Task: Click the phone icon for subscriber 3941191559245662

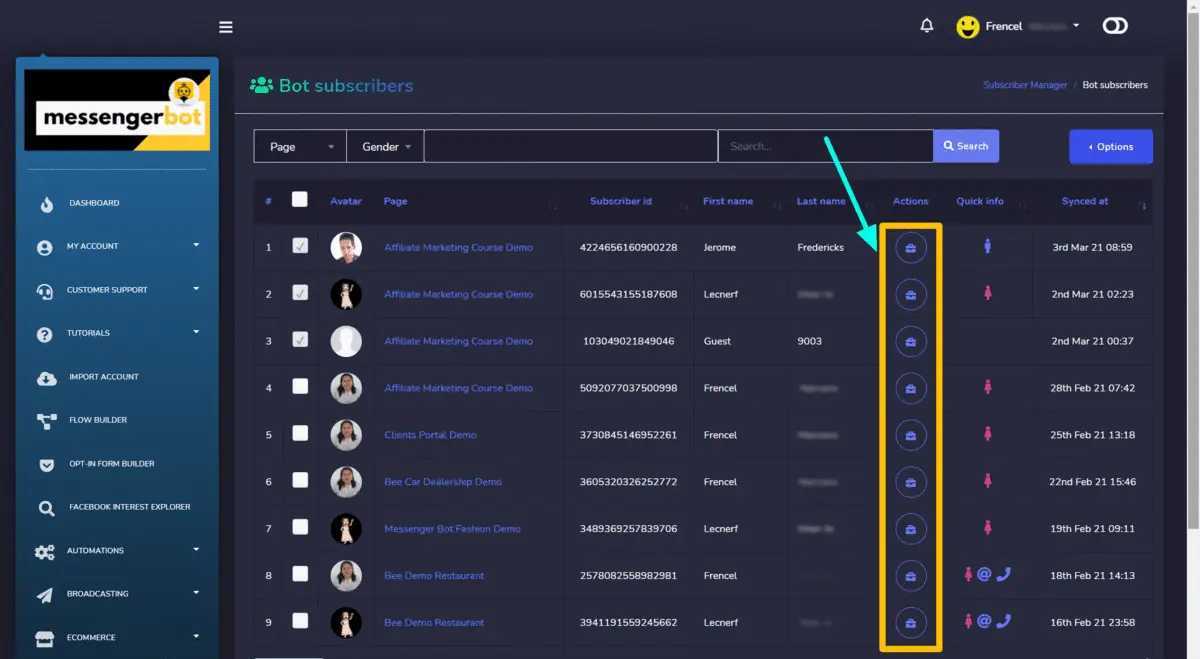Action: click(1004, 621)
